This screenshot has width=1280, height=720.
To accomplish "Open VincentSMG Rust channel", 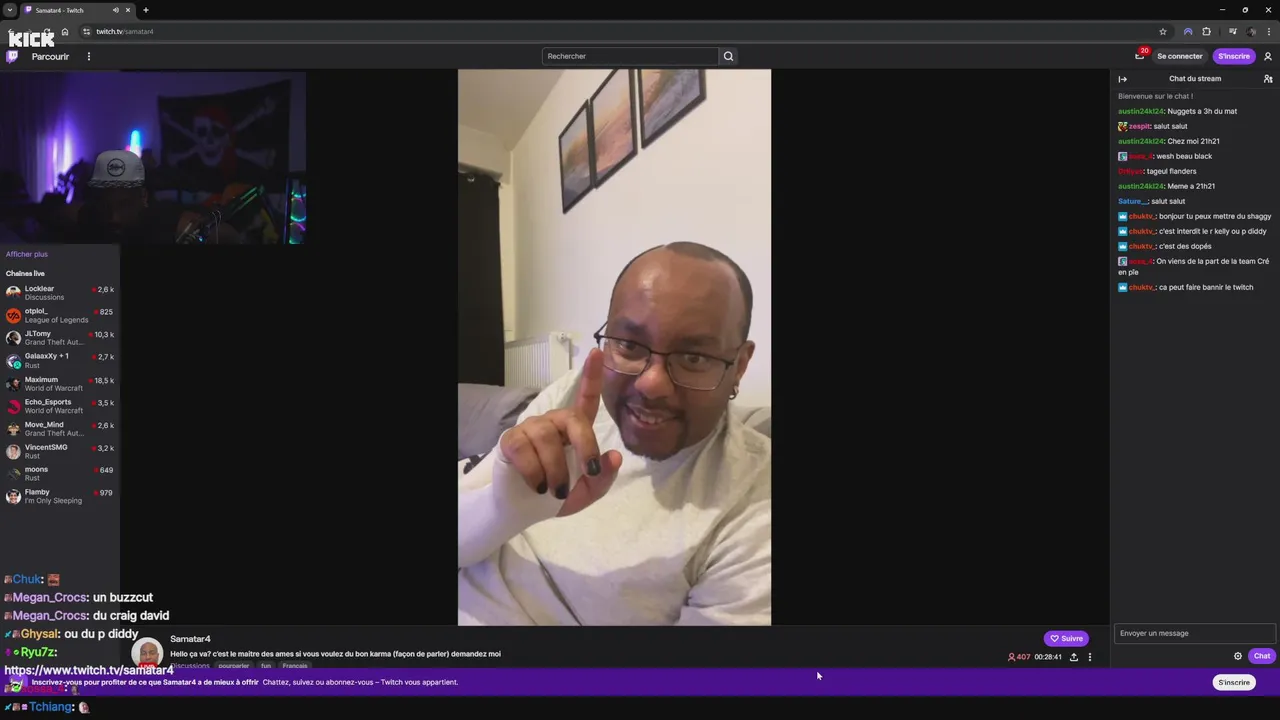I will click(x=60, y=452).
